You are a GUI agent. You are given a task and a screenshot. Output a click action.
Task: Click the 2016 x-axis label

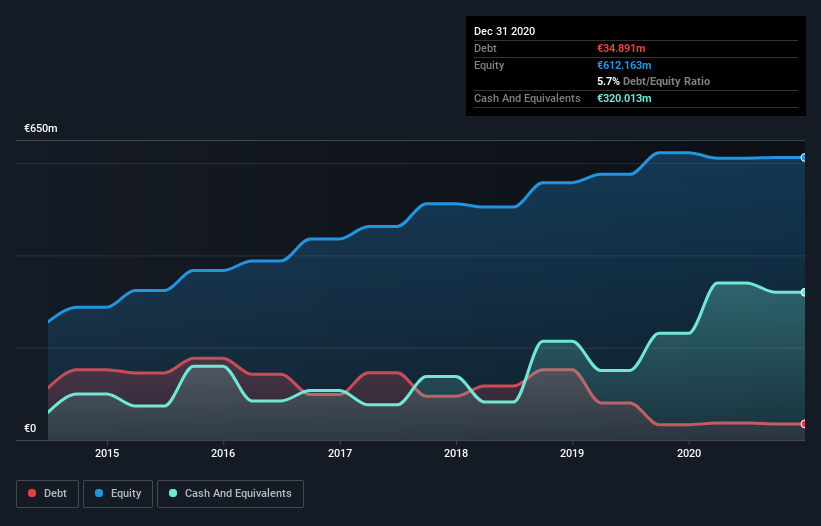(x=223, y=453)
